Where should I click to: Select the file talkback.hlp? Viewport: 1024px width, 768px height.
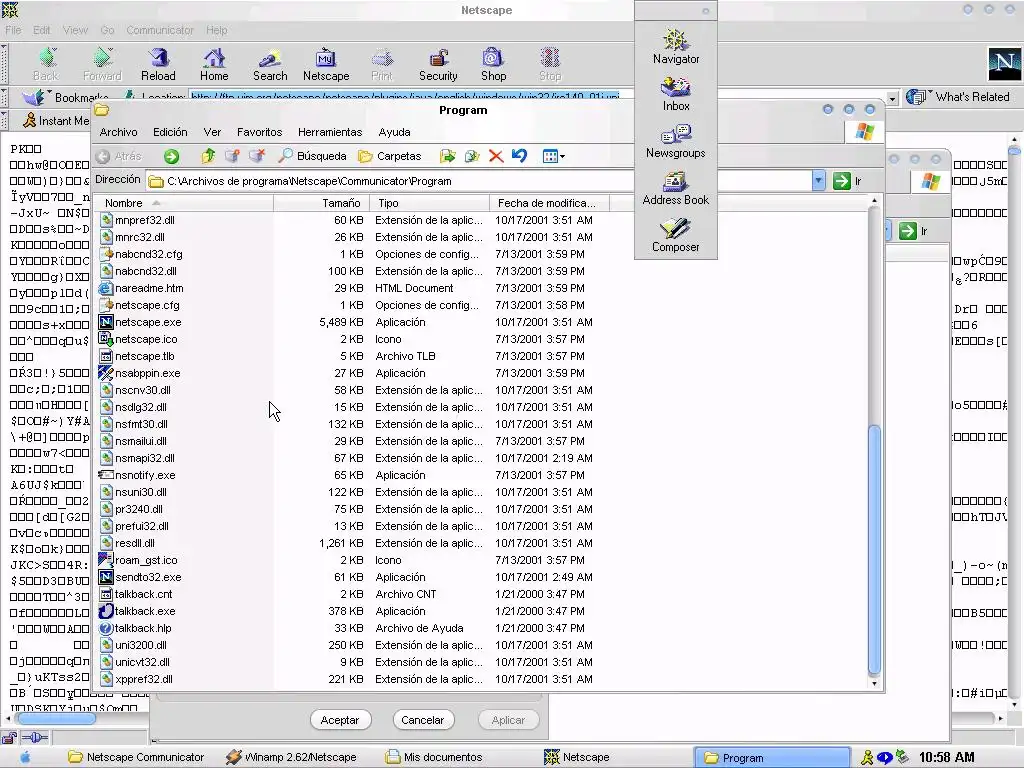pyautogui.click(x=143, y=628)
